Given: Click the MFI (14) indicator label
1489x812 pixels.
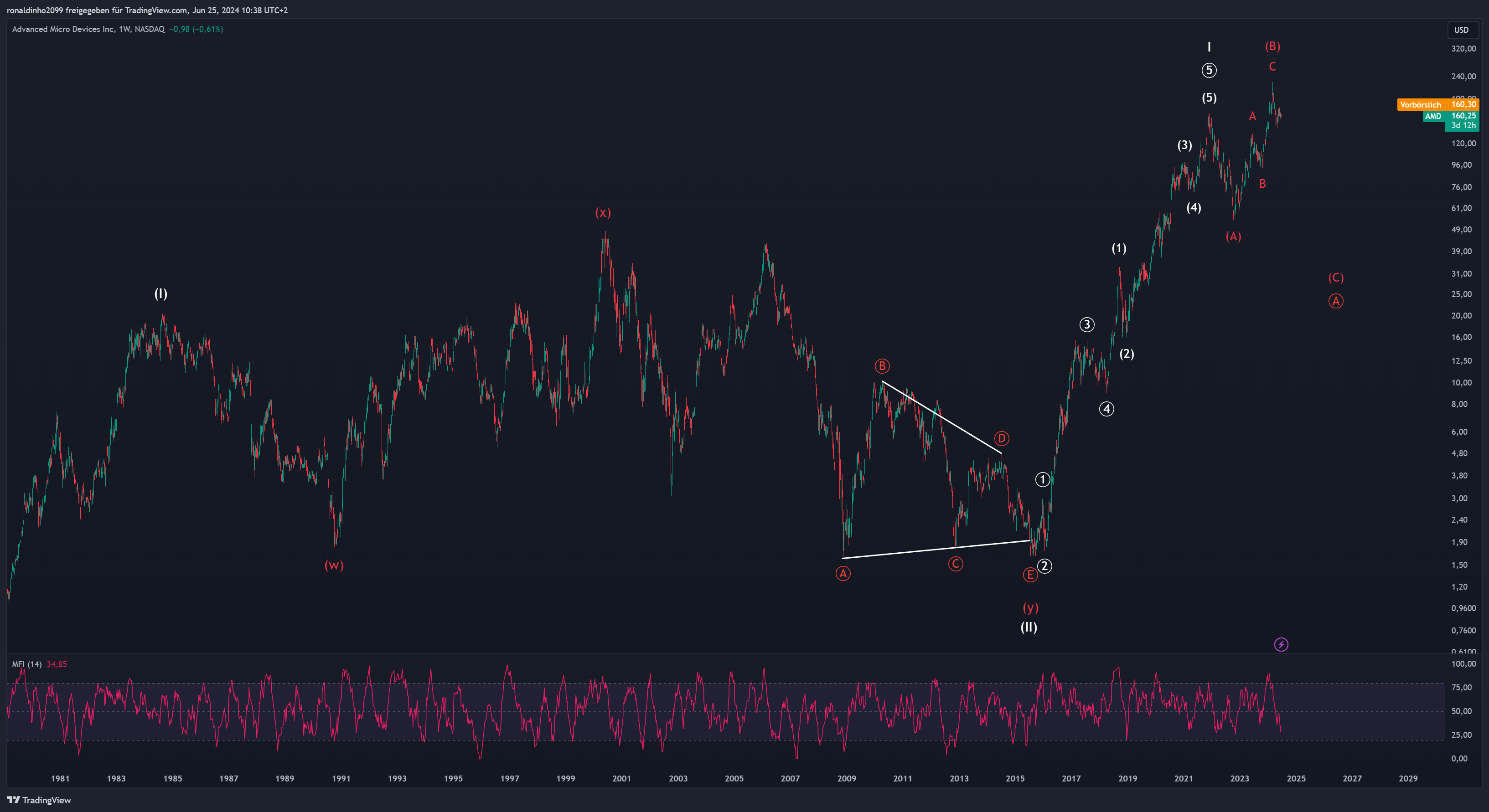Looking at the screenshot, I should (x=26, y=664).
